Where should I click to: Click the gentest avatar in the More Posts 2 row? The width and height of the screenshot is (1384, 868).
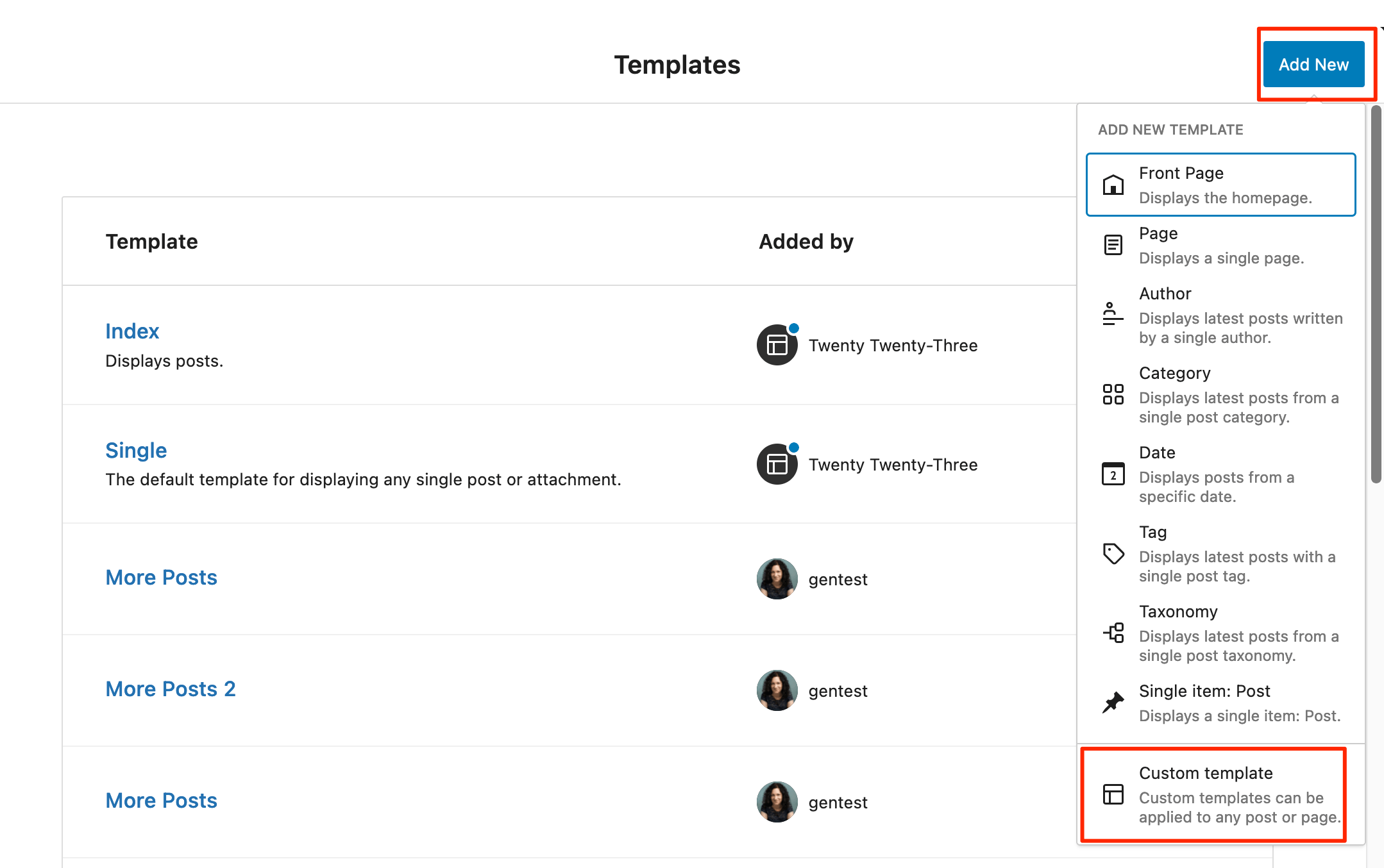[777, 690]
